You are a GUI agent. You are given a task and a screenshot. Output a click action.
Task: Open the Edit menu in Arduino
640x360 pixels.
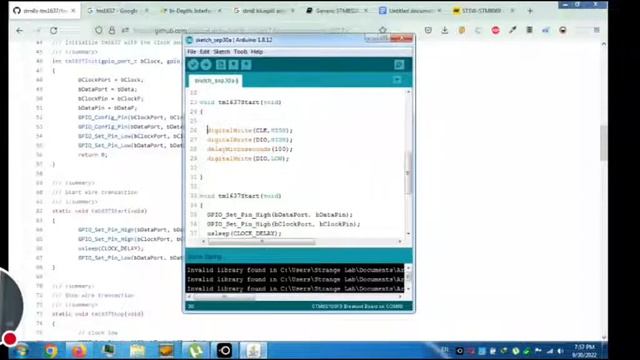pyautogui.click(x=204, y=52)
